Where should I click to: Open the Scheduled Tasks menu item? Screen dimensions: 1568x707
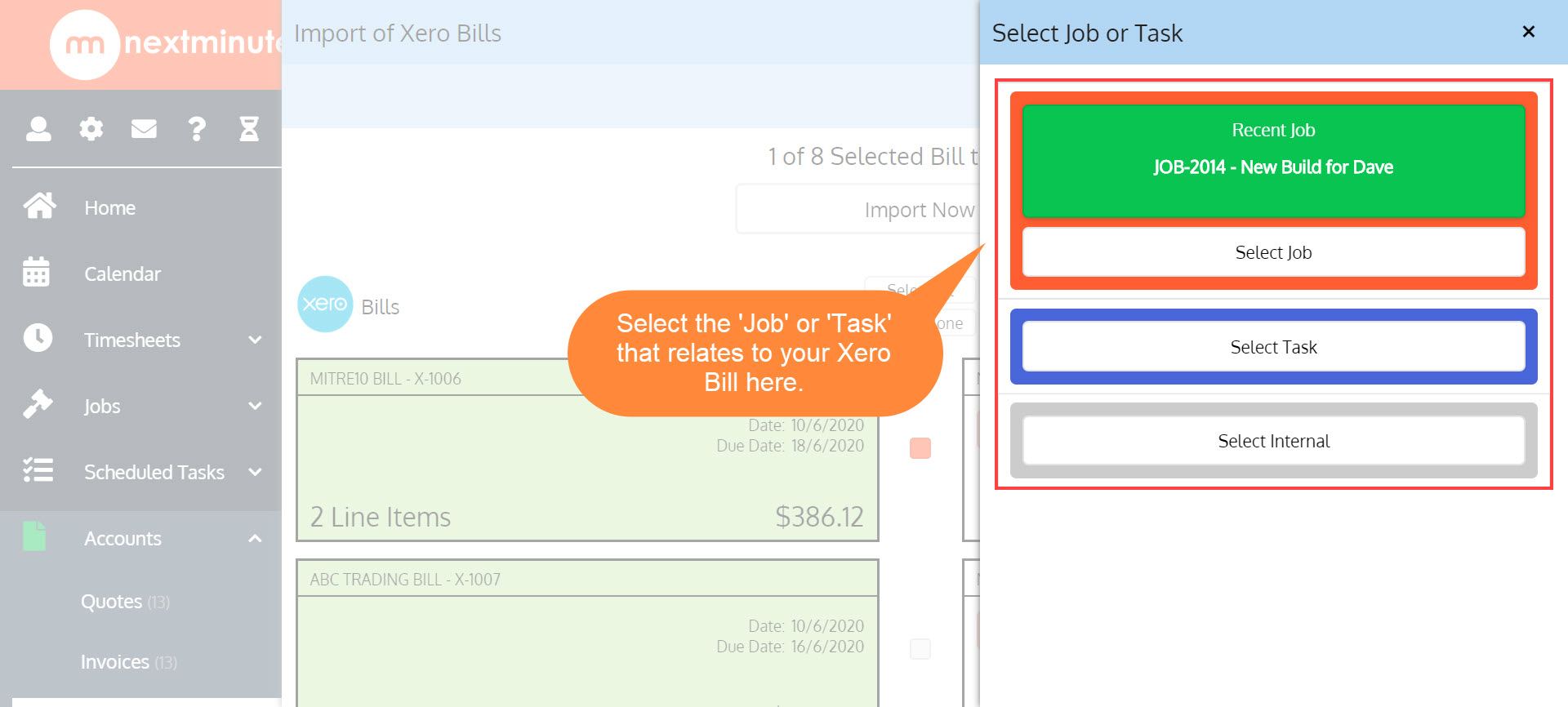point(154,473)
